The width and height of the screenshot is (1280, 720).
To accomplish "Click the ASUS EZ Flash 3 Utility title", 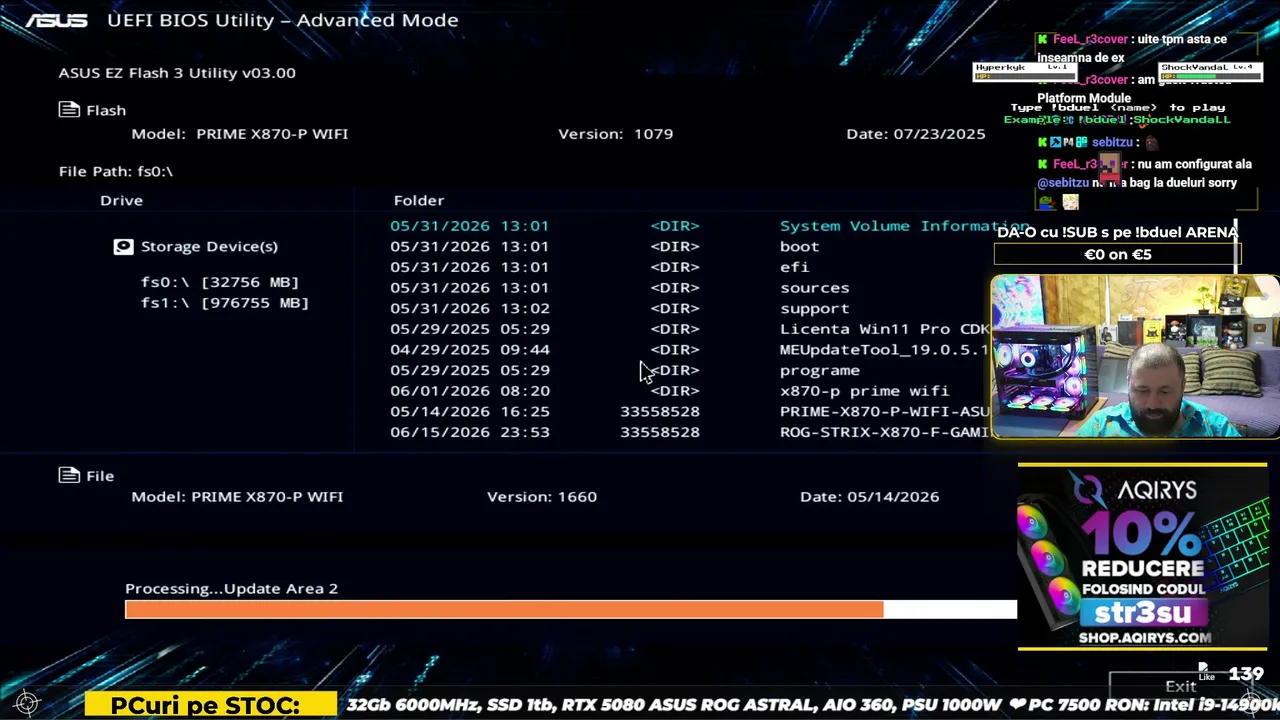I will click(x=177, y=73).
